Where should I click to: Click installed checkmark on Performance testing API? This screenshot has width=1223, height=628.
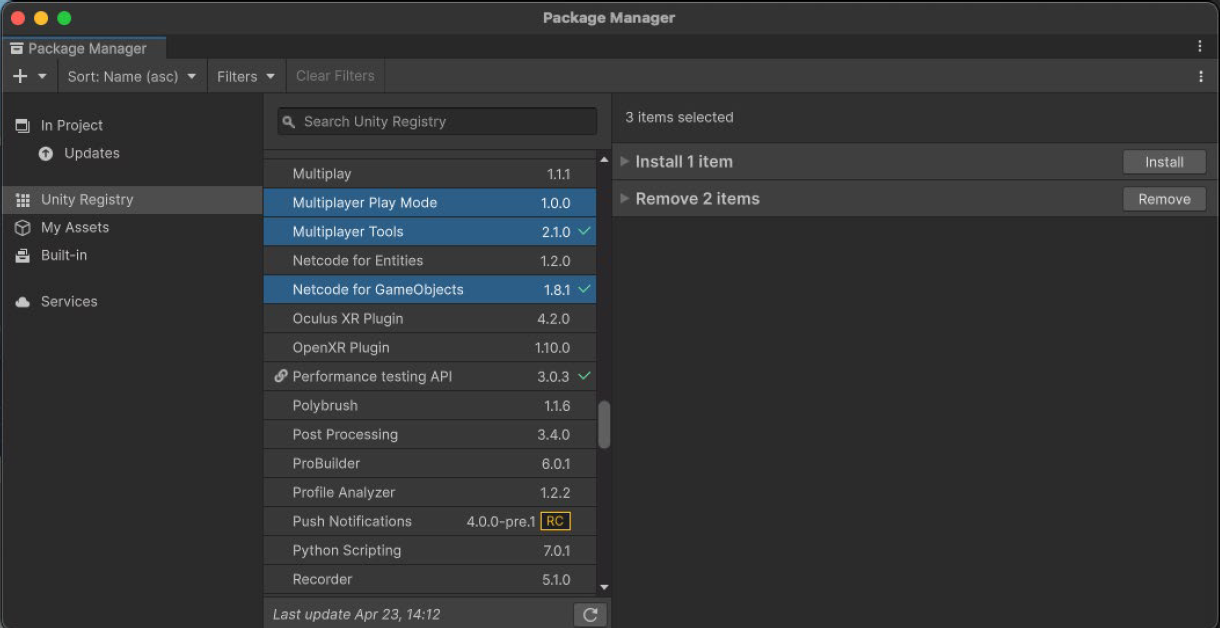click(585, 376)
